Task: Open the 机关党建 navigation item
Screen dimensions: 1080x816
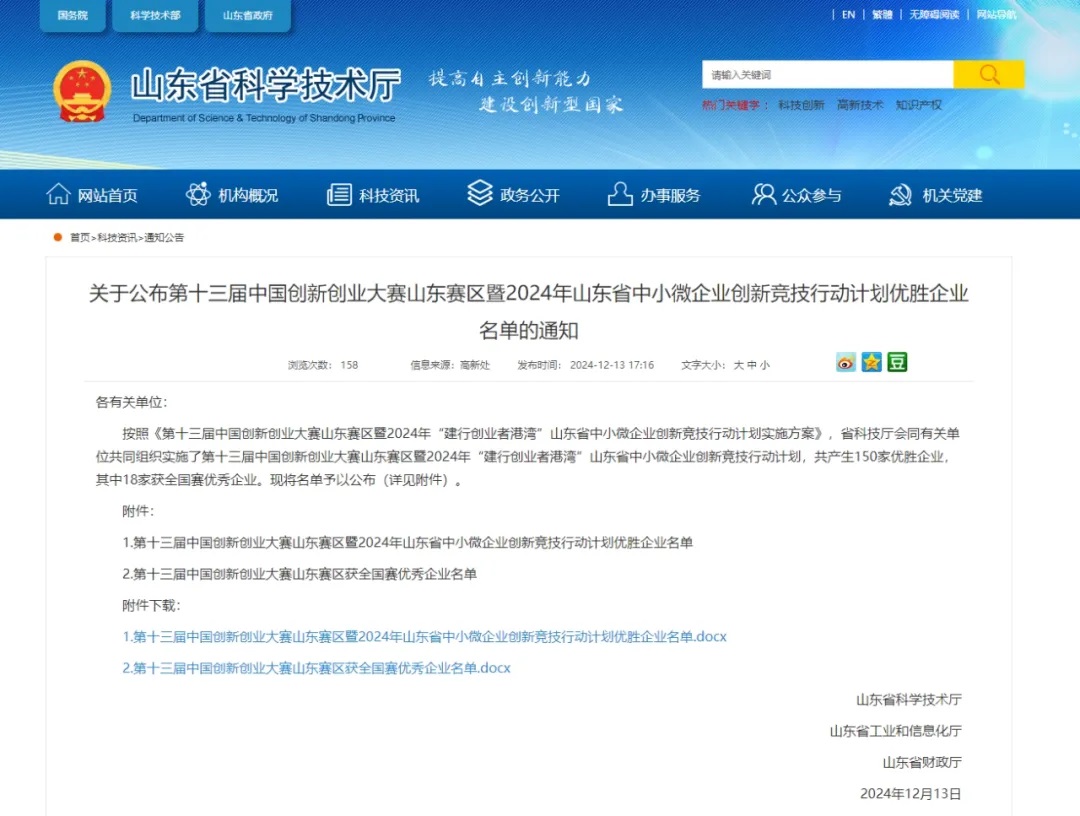Action: coord(936,195)
